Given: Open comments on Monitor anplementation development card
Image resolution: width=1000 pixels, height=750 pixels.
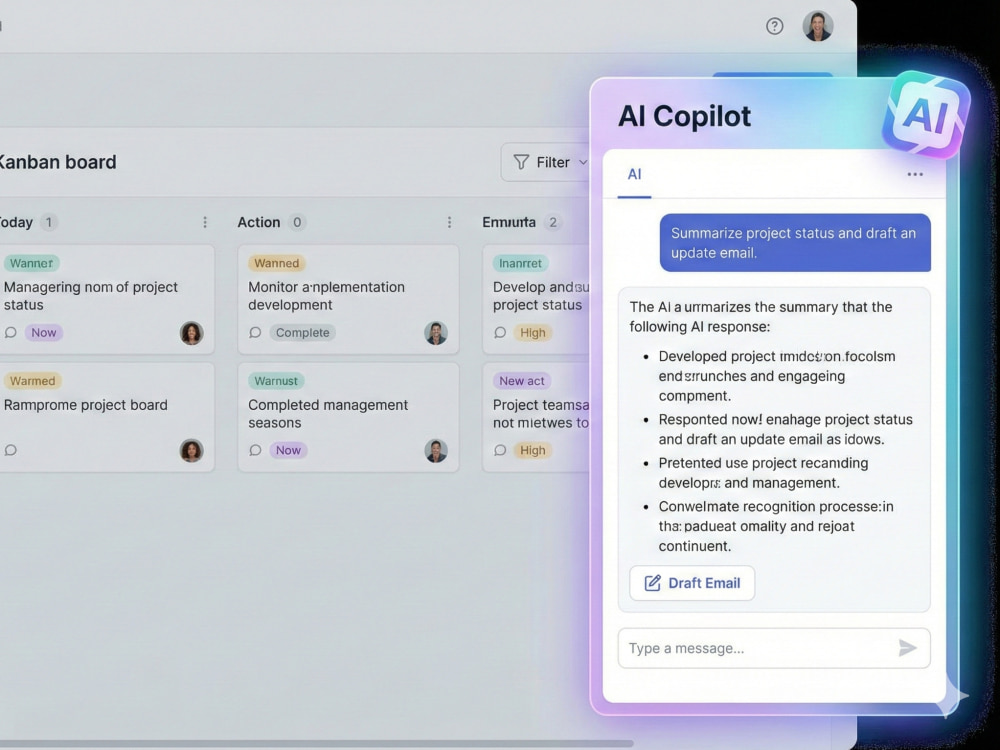Looking at the screenshot, I should coord(255,332).
